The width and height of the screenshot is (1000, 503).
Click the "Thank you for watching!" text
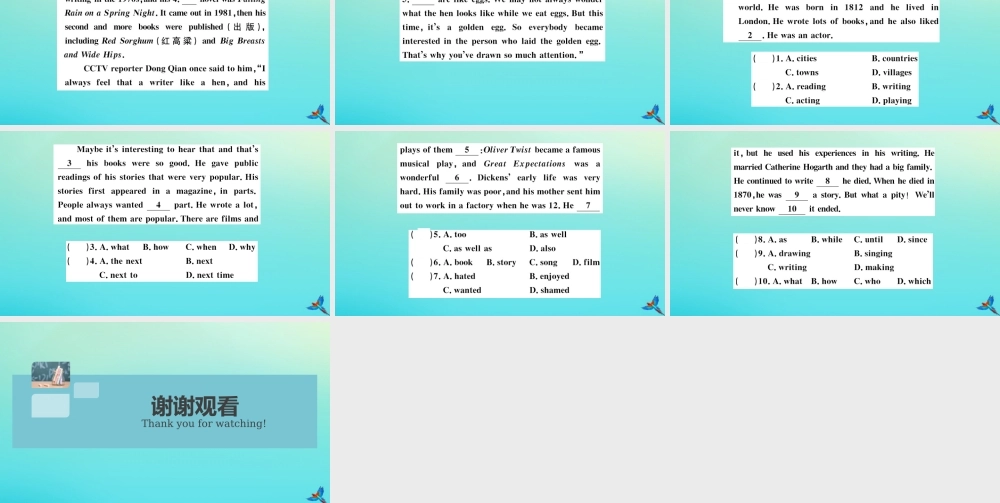click(203, 424)
